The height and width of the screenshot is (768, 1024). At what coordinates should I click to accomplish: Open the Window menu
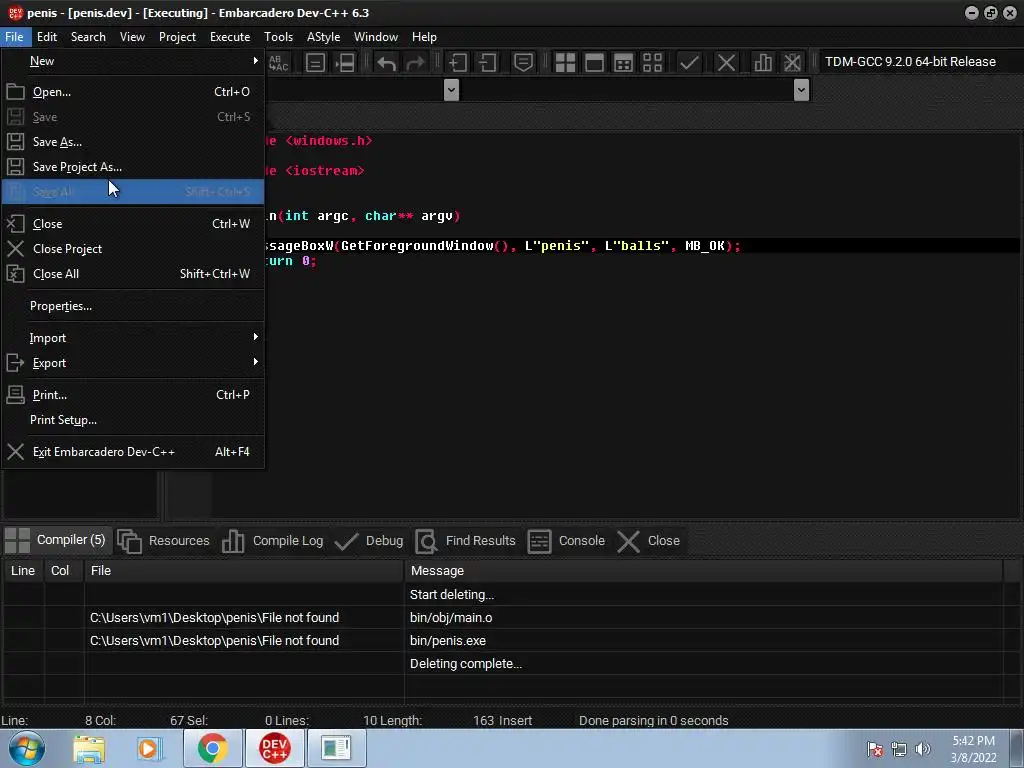pos(376,37)
